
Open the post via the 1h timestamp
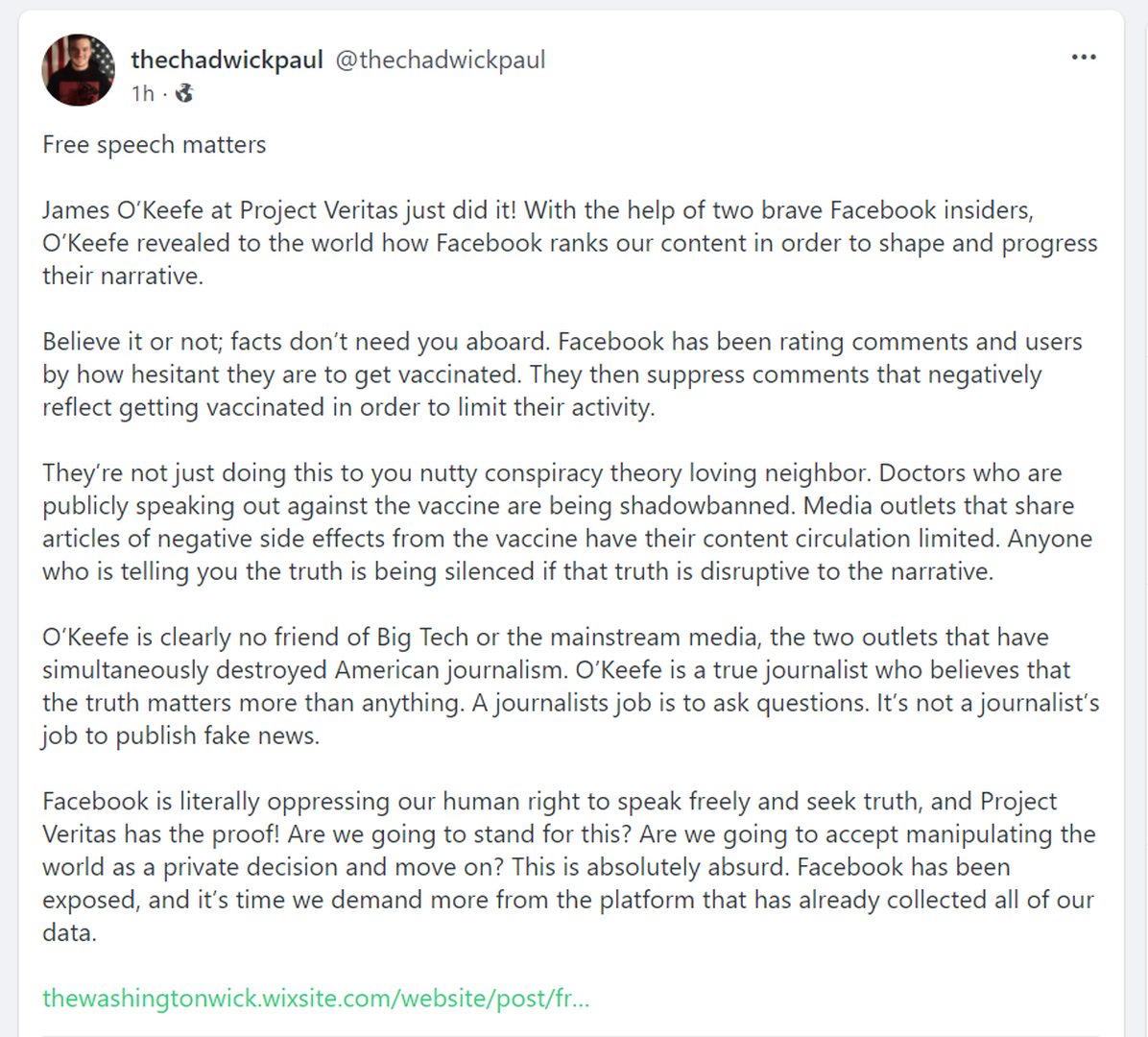142,93
